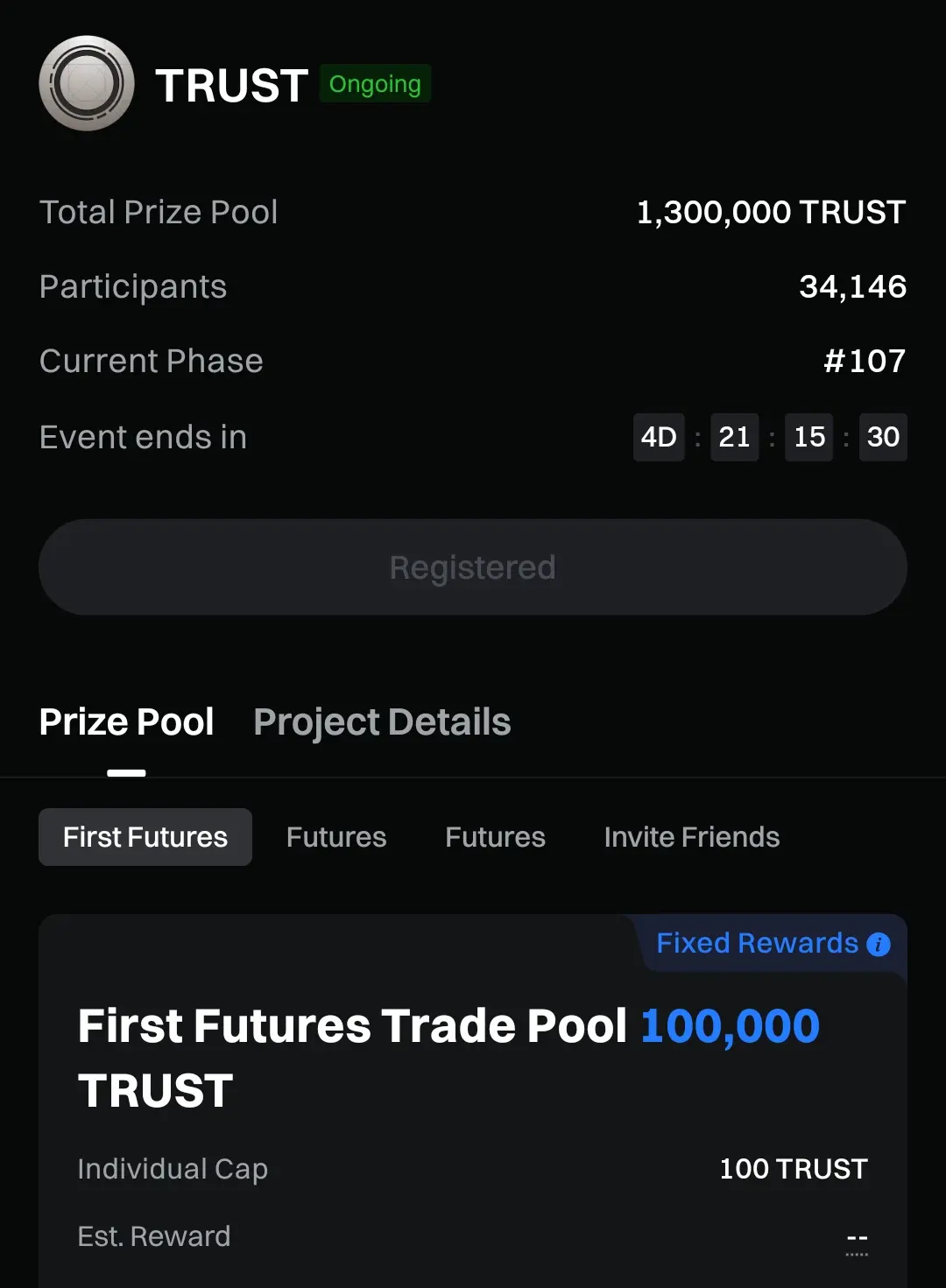
Task: Click the TRUST token logo icon
Action: tap(87, 84)
